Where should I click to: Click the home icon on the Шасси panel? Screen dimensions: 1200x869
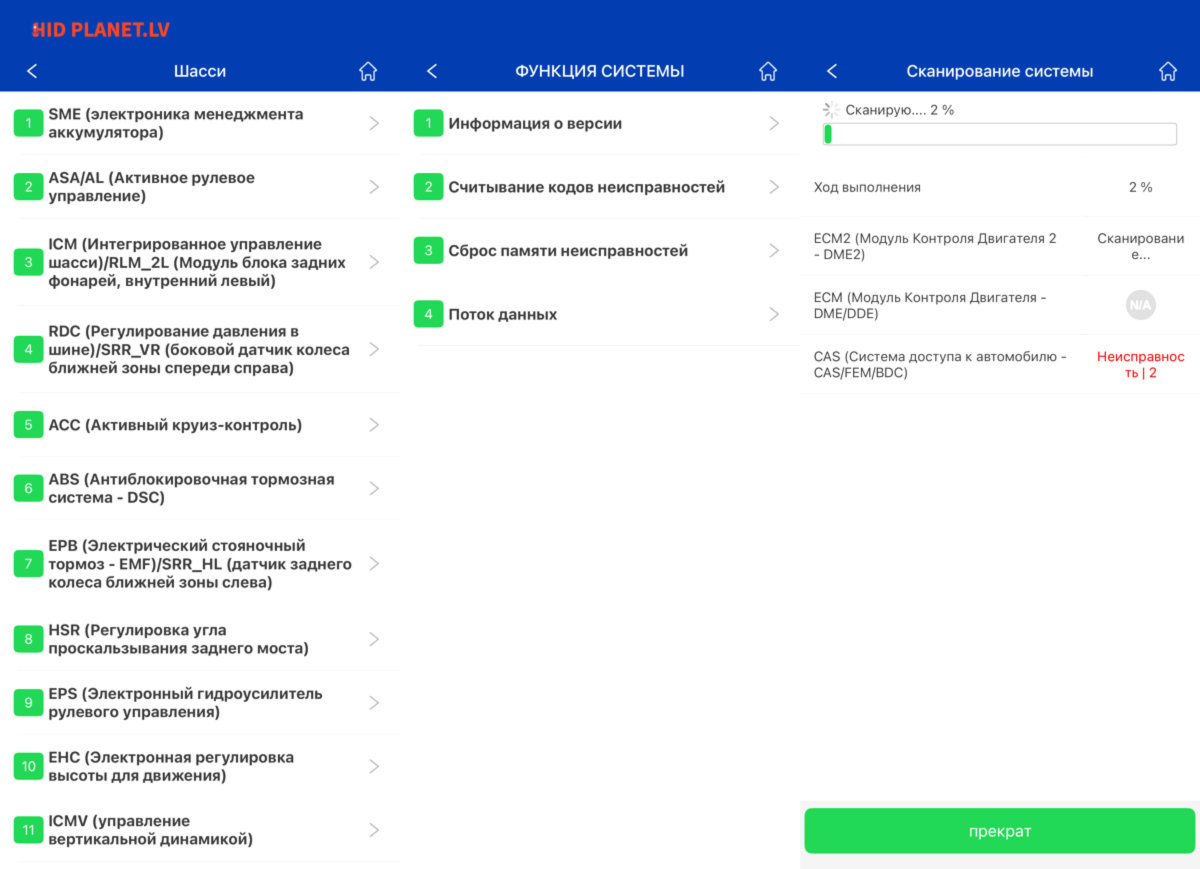(x=368, y=71)
